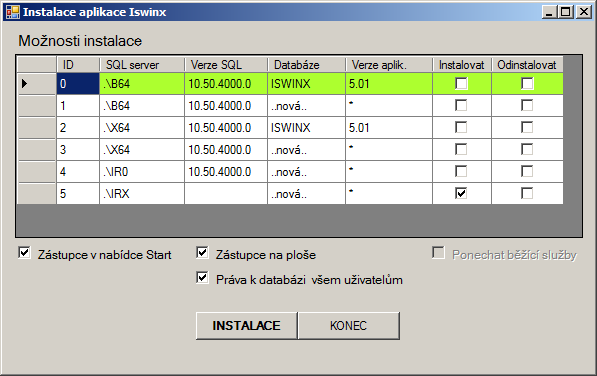Click Verze aplik. 5.01 in row 2
The height and width of the screenshot is (376, 597).
pyautogui.click(x=389, y=127)
